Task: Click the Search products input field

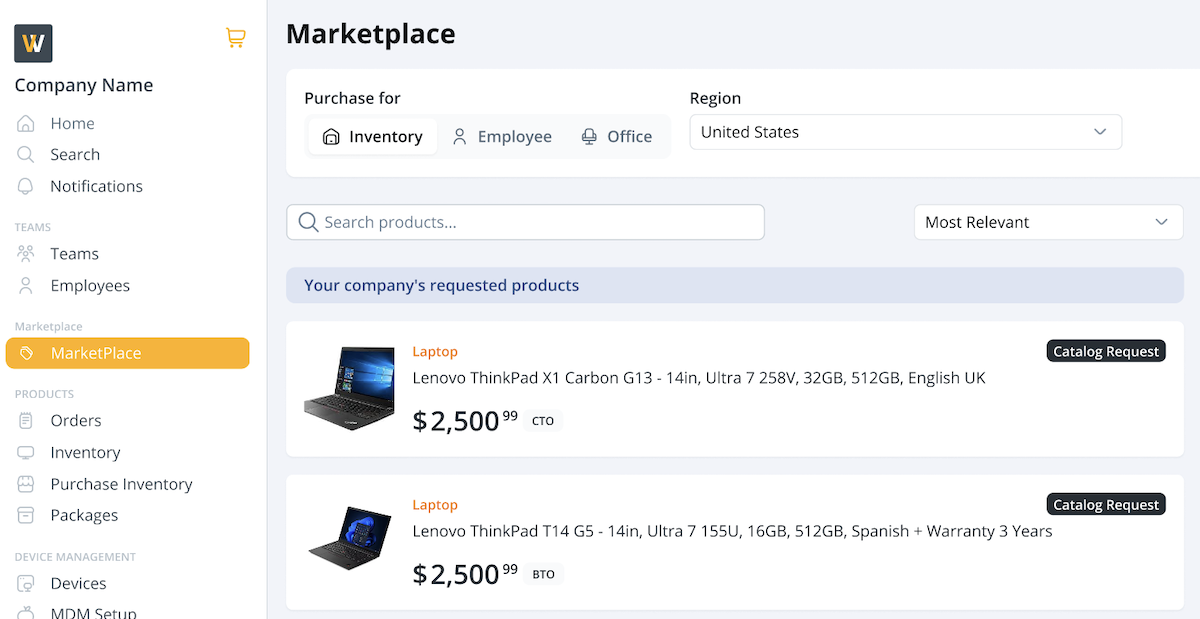Action: pos(525,222)
